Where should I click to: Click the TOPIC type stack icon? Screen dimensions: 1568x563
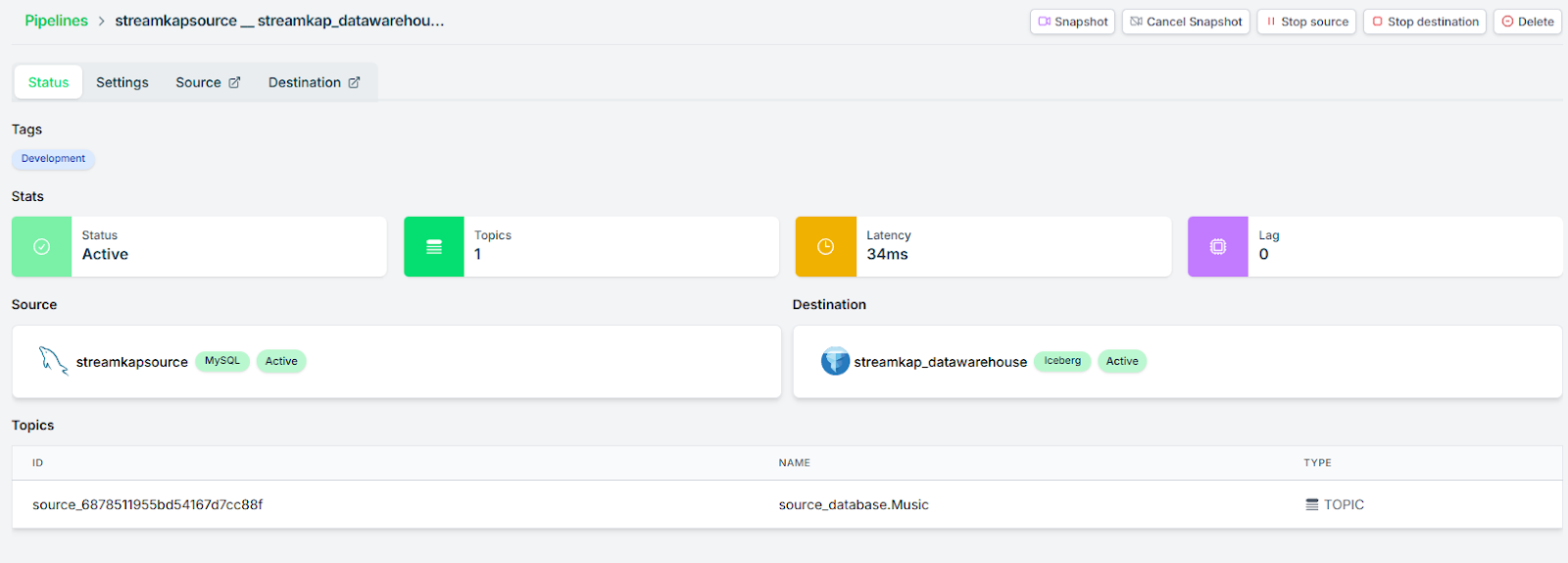(1311, 505)
